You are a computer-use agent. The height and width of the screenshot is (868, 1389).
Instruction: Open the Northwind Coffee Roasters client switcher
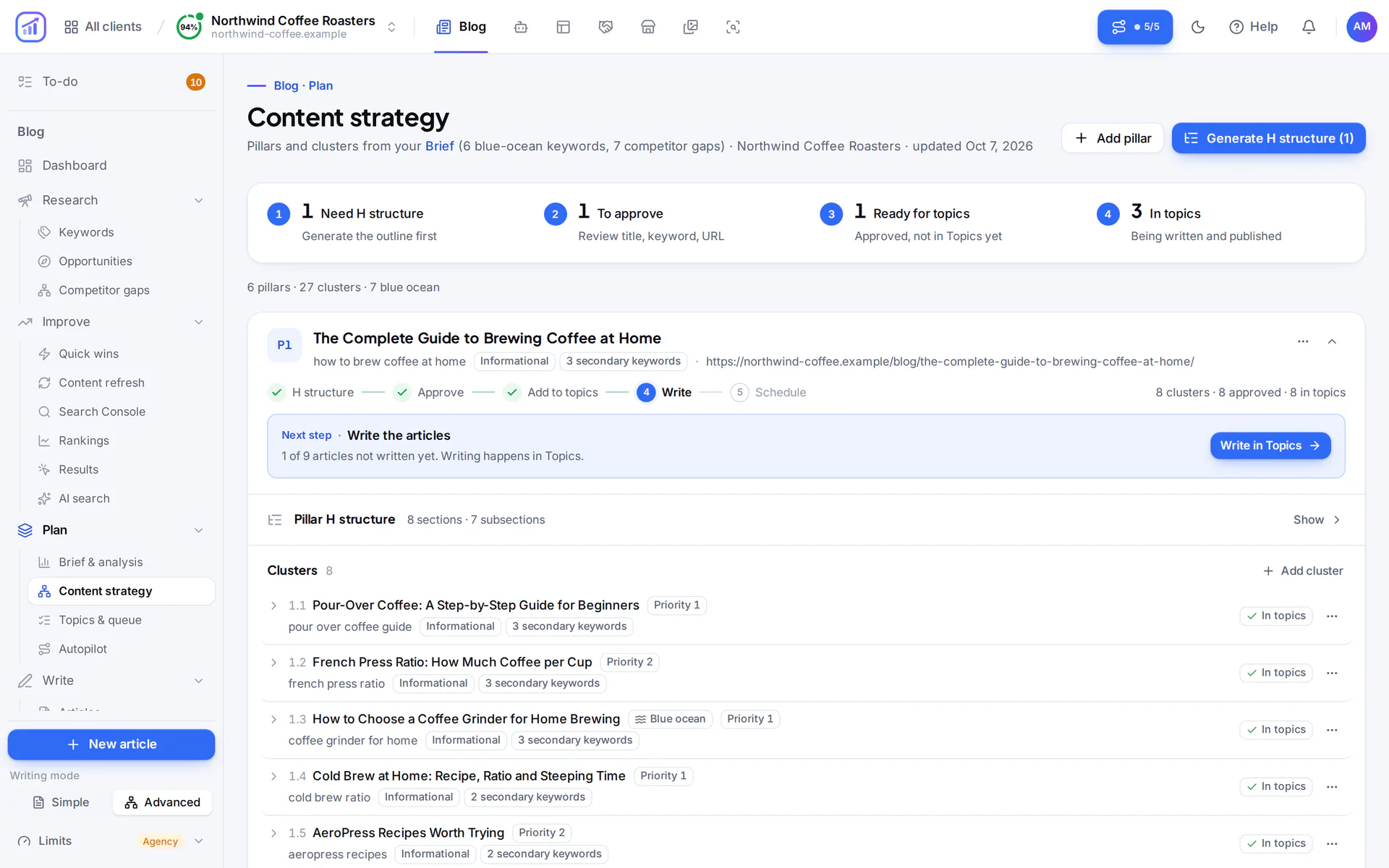click(287, 27)
